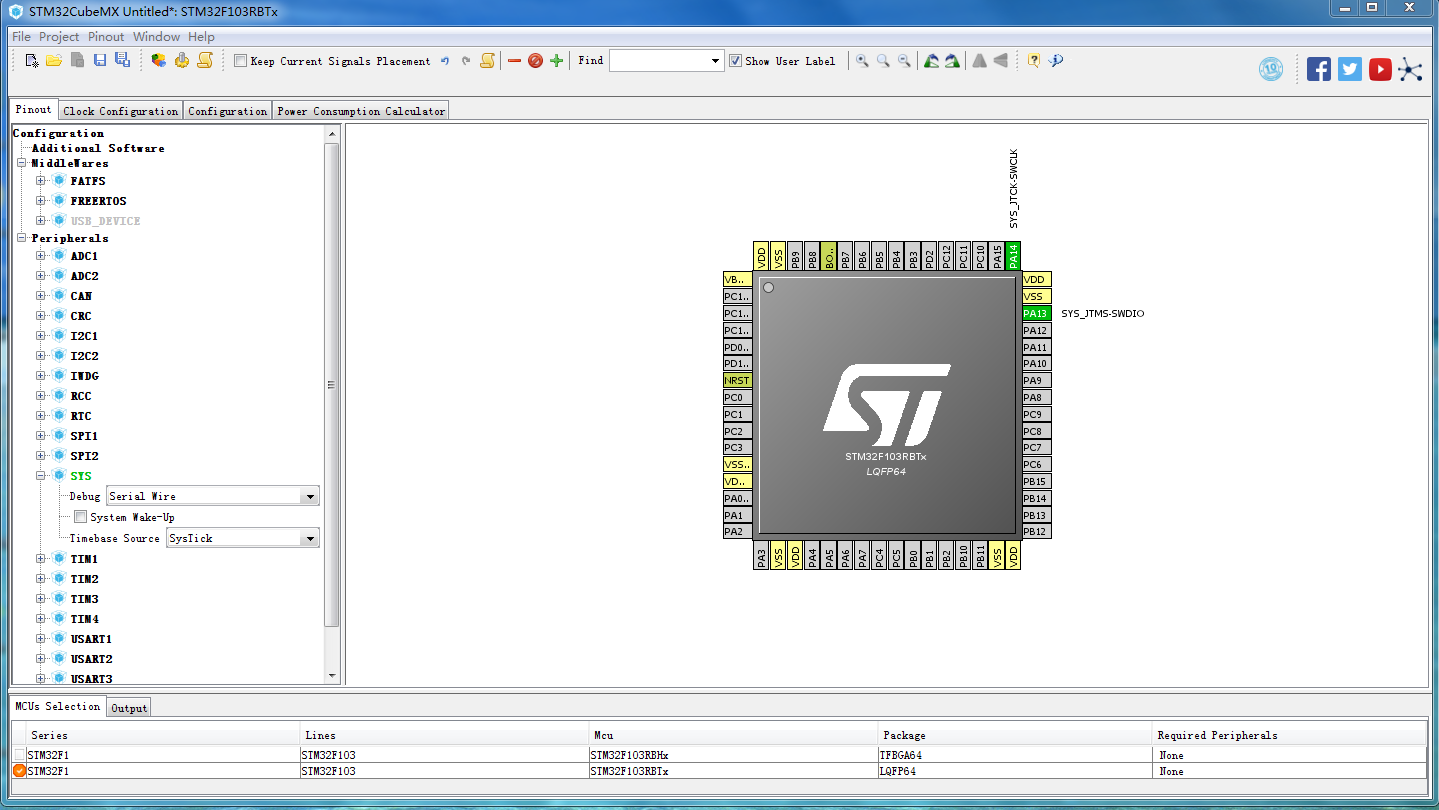The width and height of the screenshot is (1439, 810).
Task: Enable System Wake-Up checkbox
Action: (x=81, y=517)
